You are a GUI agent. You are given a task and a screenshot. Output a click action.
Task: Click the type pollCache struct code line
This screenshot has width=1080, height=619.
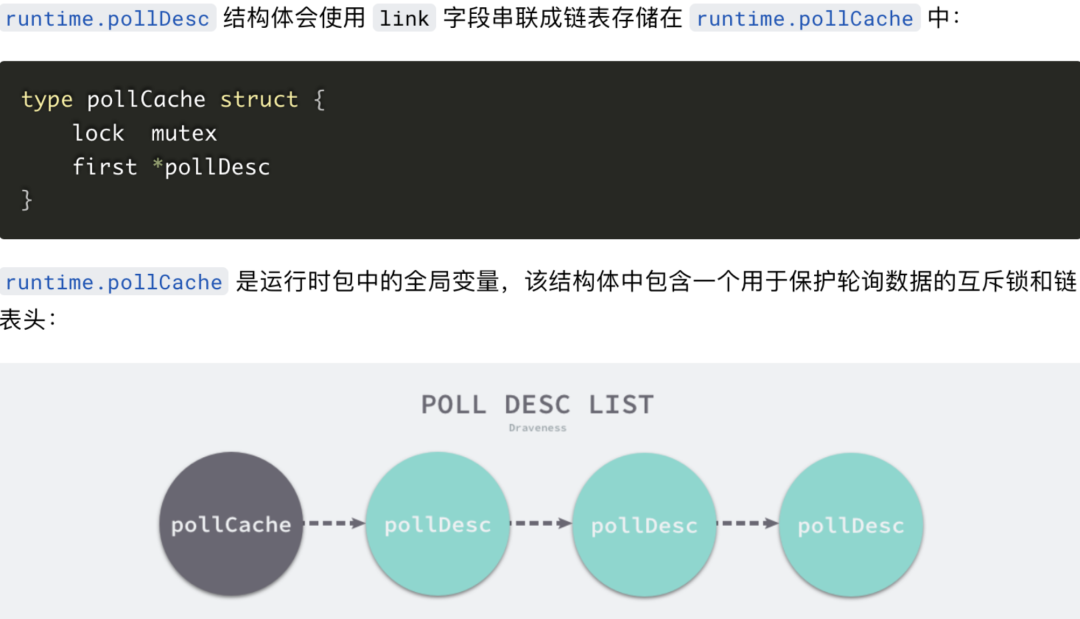[x=173, y=100]
